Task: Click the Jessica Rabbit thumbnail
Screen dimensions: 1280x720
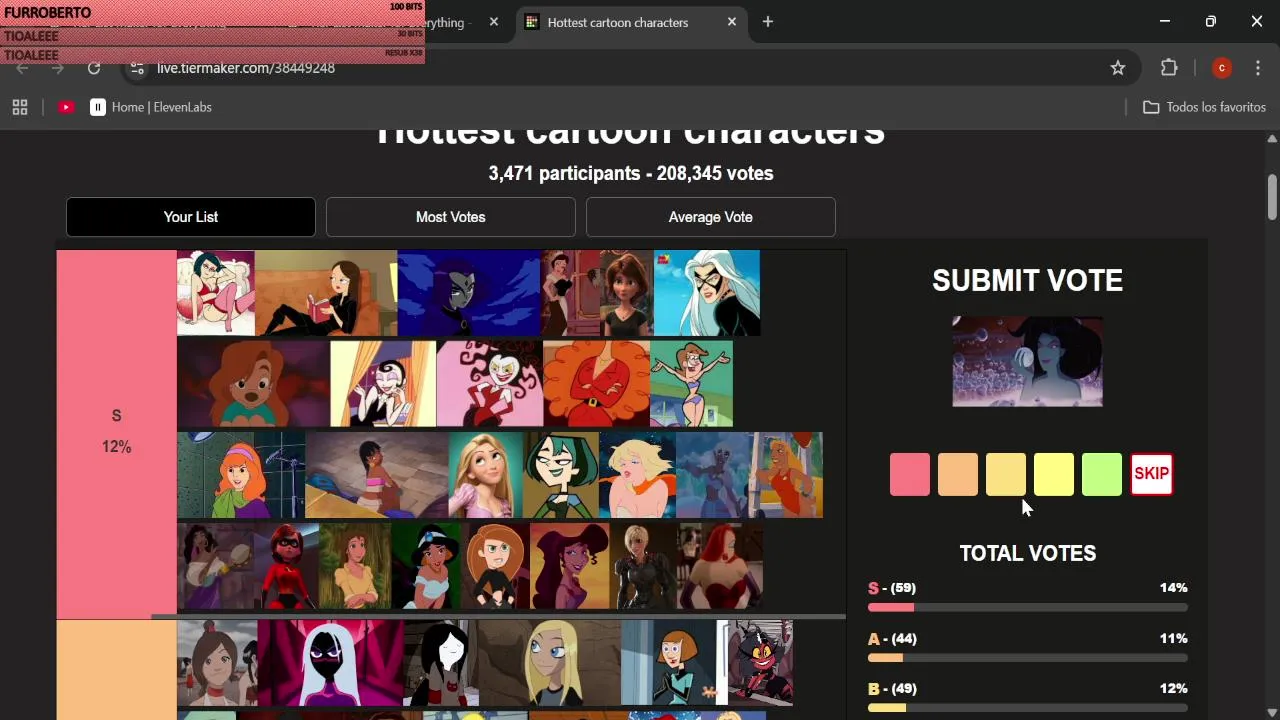Action: pos(721,566)
